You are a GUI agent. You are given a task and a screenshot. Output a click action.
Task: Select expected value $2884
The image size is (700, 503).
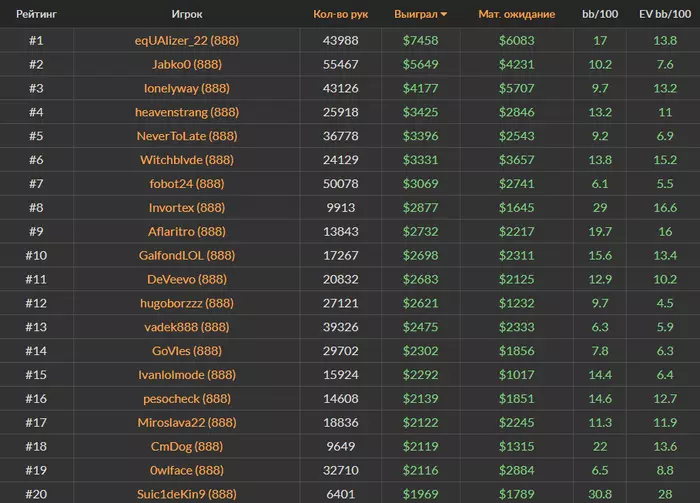click(x=517, y=470)
